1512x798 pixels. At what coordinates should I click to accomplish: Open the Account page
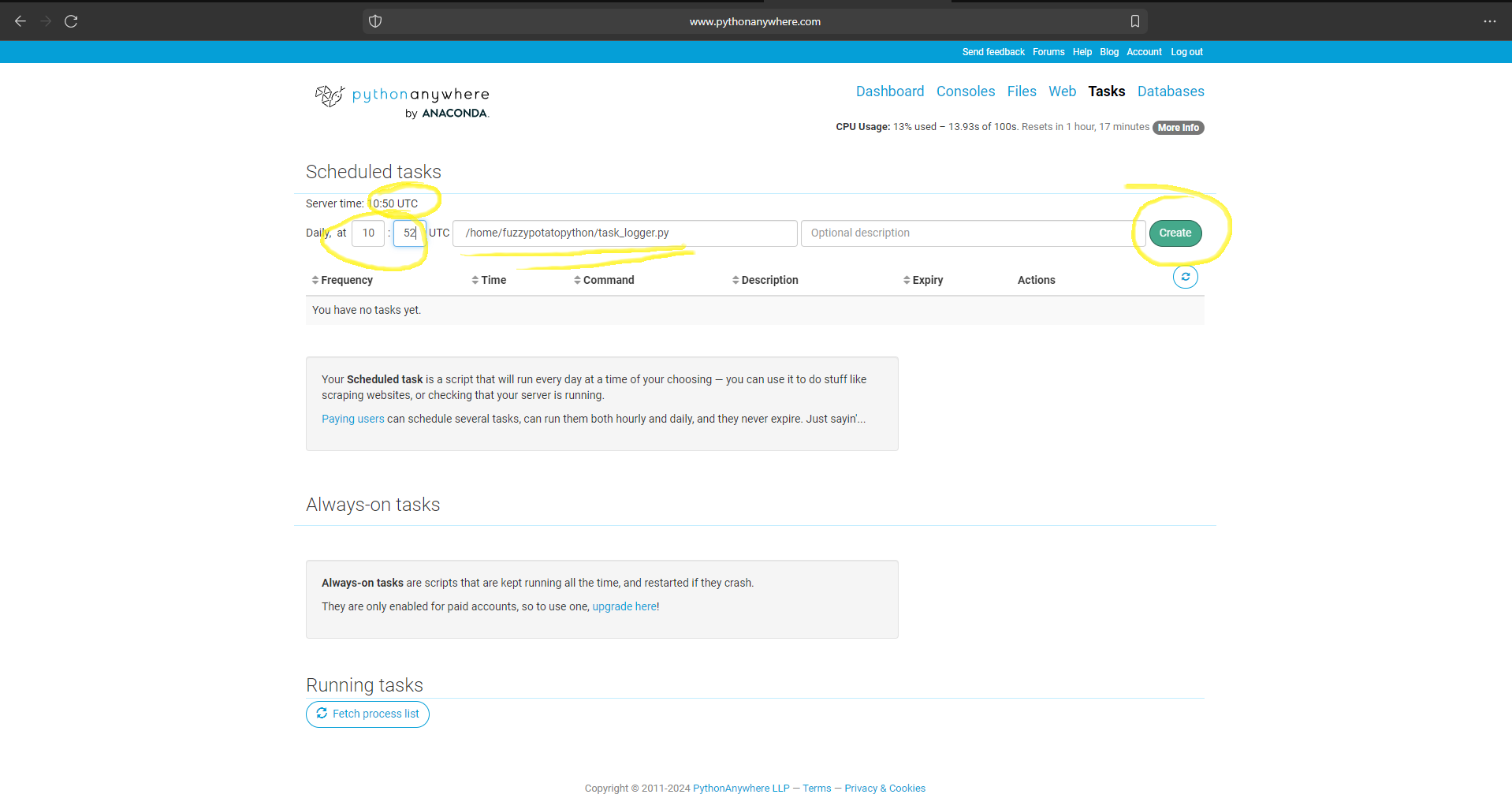1144,52
